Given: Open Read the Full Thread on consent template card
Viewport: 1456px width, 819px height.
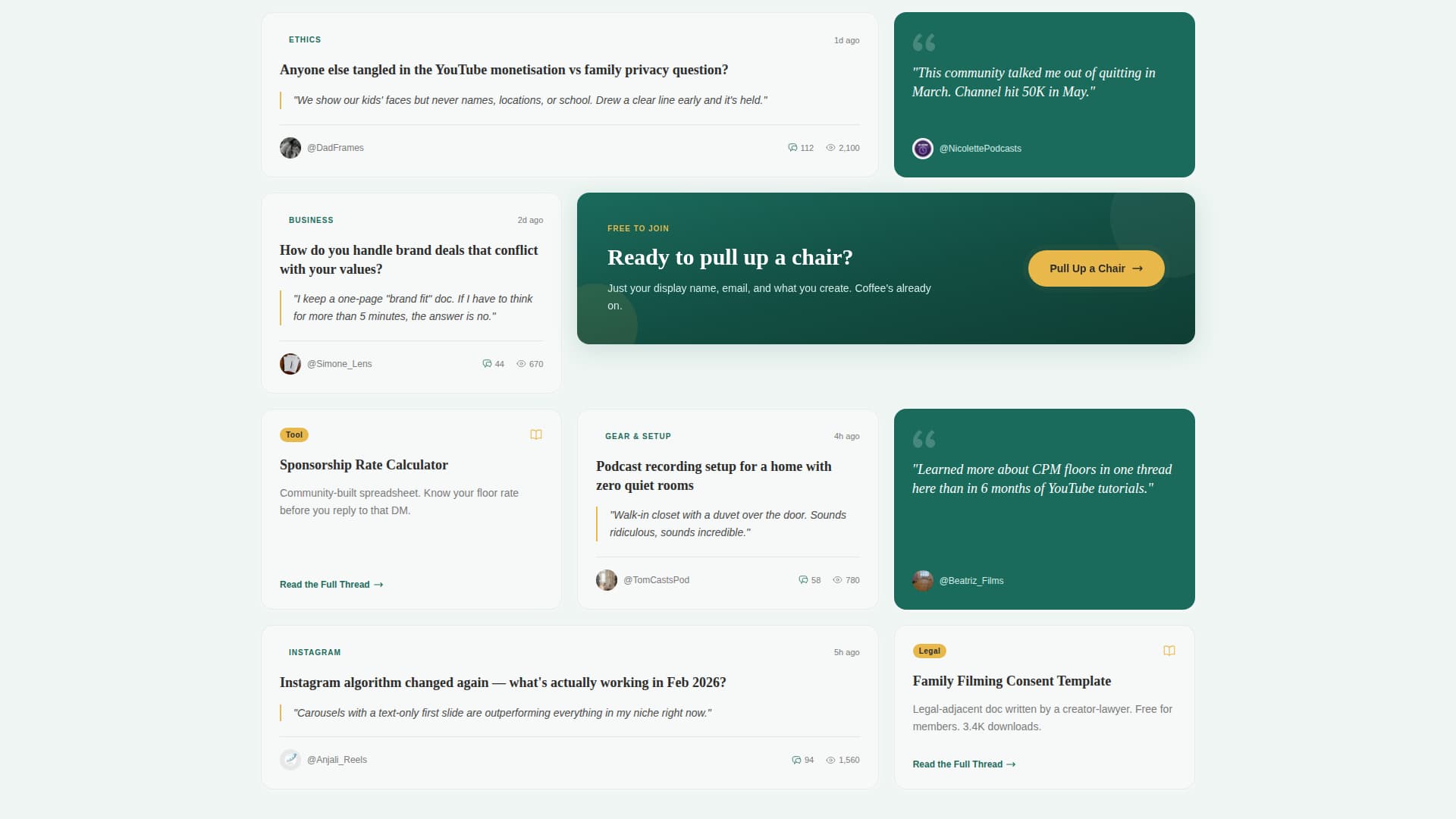Looking at the screenshot, I should (x=964, y=764).
